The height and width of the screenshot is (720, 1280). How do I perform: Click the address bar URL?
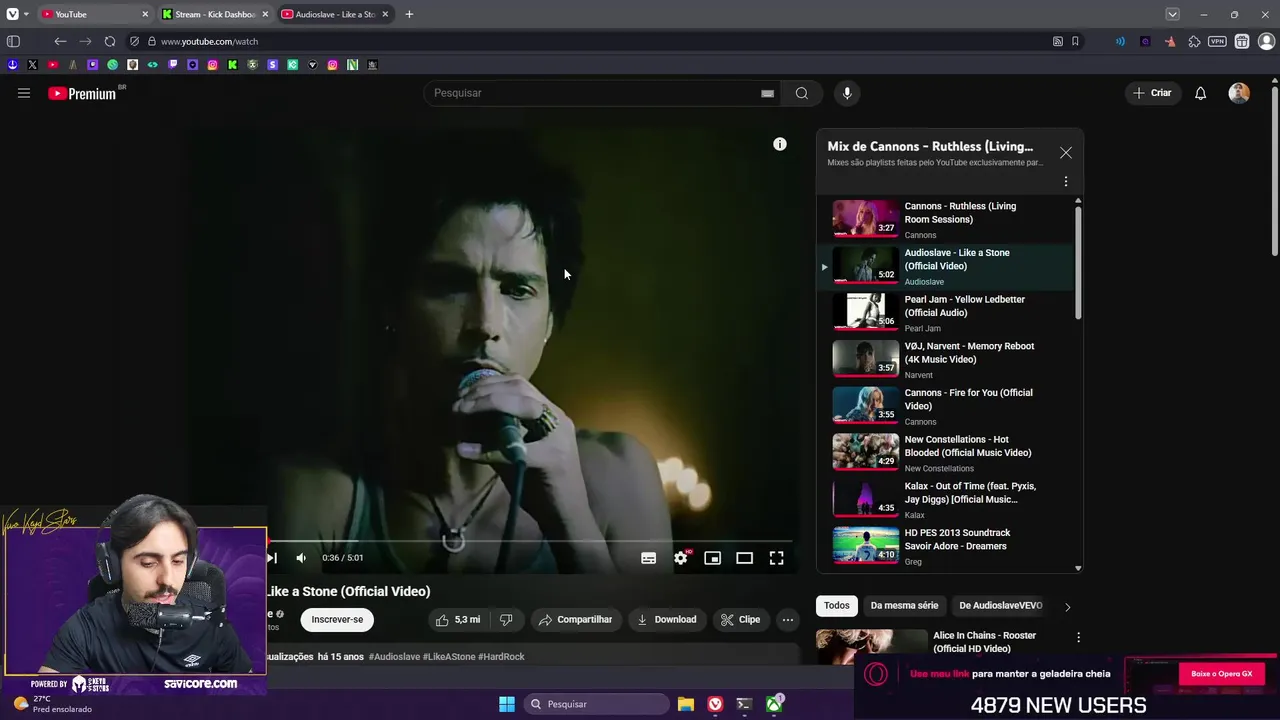pyautogui.click(x=210, y=41)
